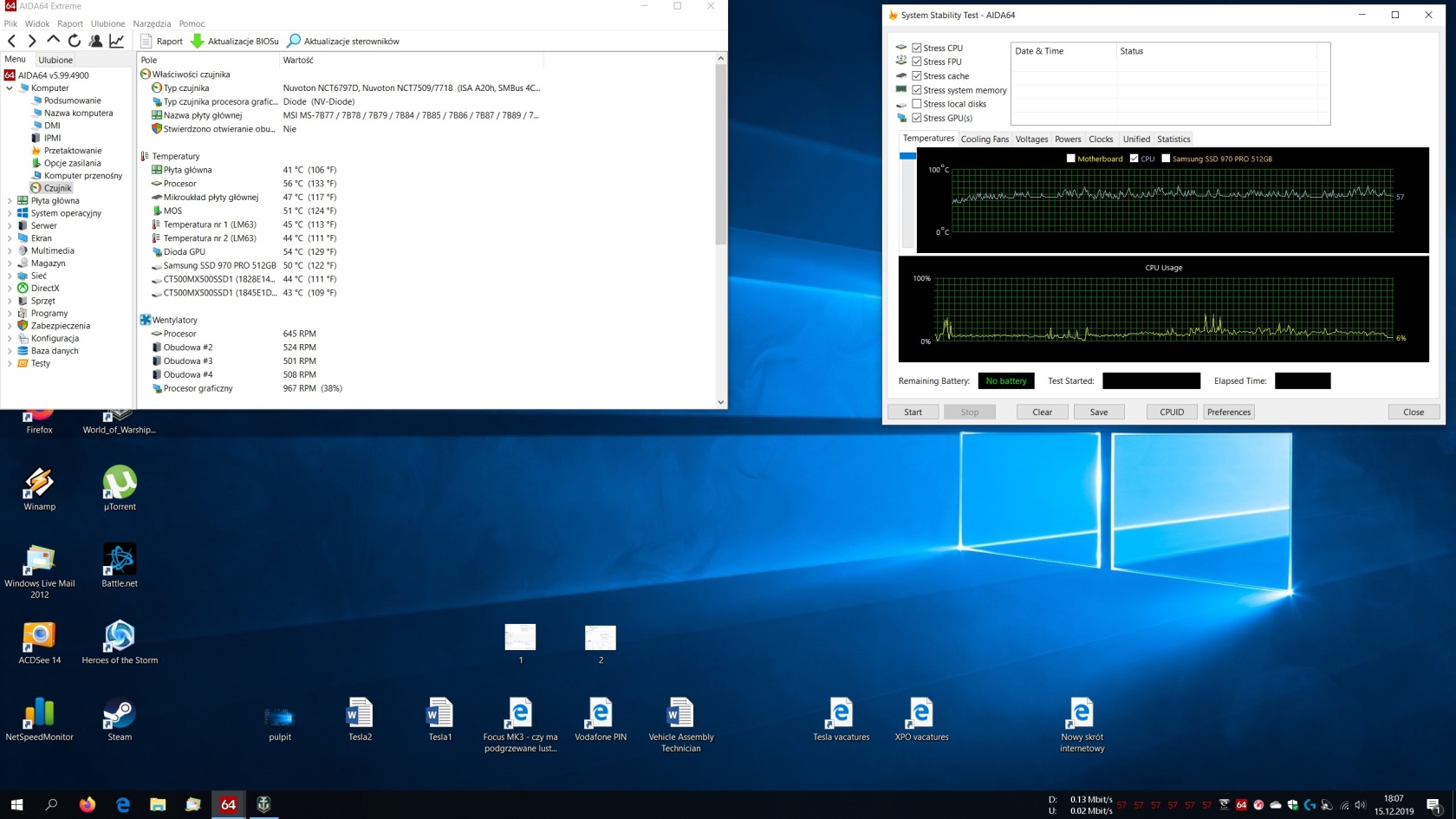This screenshot has height=819, width=1456.
Task: Open the Narzędzia menu
Action: pos(152,23)
